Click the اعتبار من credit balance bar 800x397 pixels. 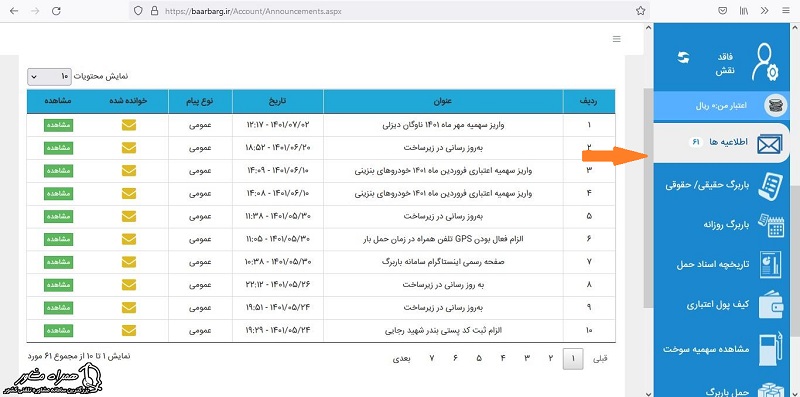click(722, 106)
